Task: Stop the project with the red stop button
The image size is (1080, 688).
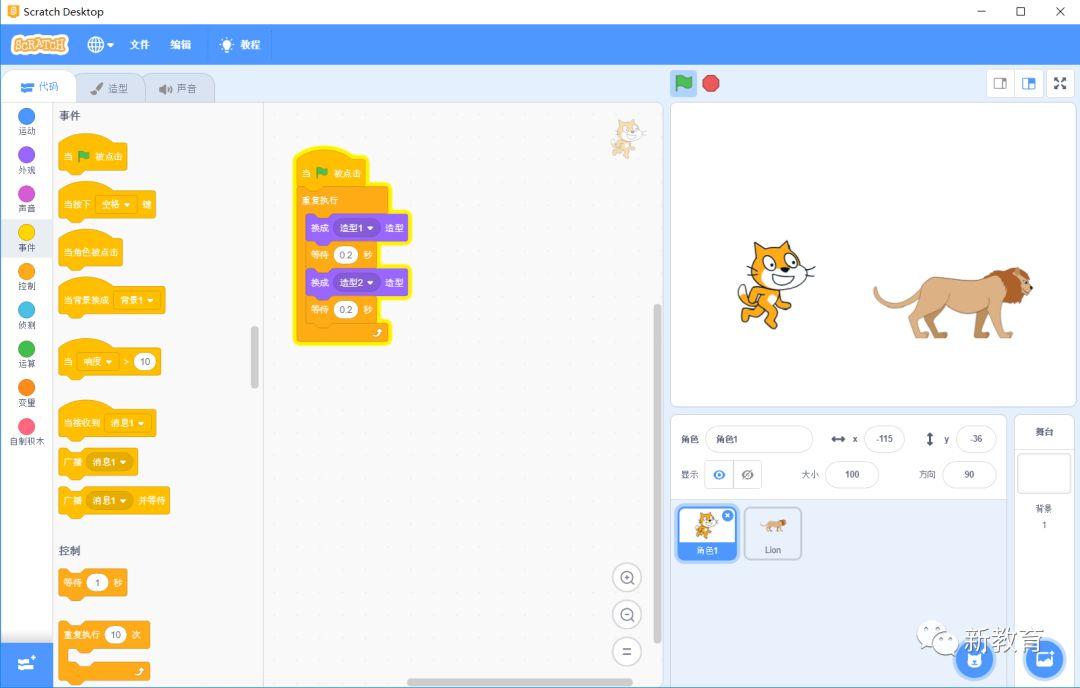Action: coord(711,83)
